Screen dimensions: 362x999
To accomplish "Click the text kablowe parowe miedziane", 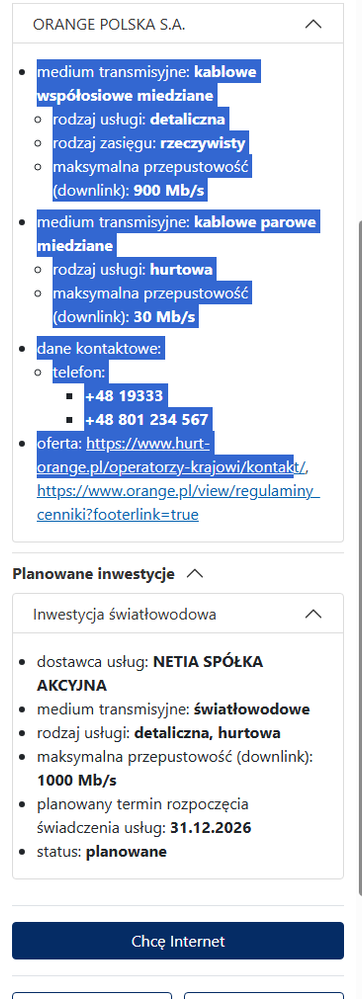I will coord(177,233).
